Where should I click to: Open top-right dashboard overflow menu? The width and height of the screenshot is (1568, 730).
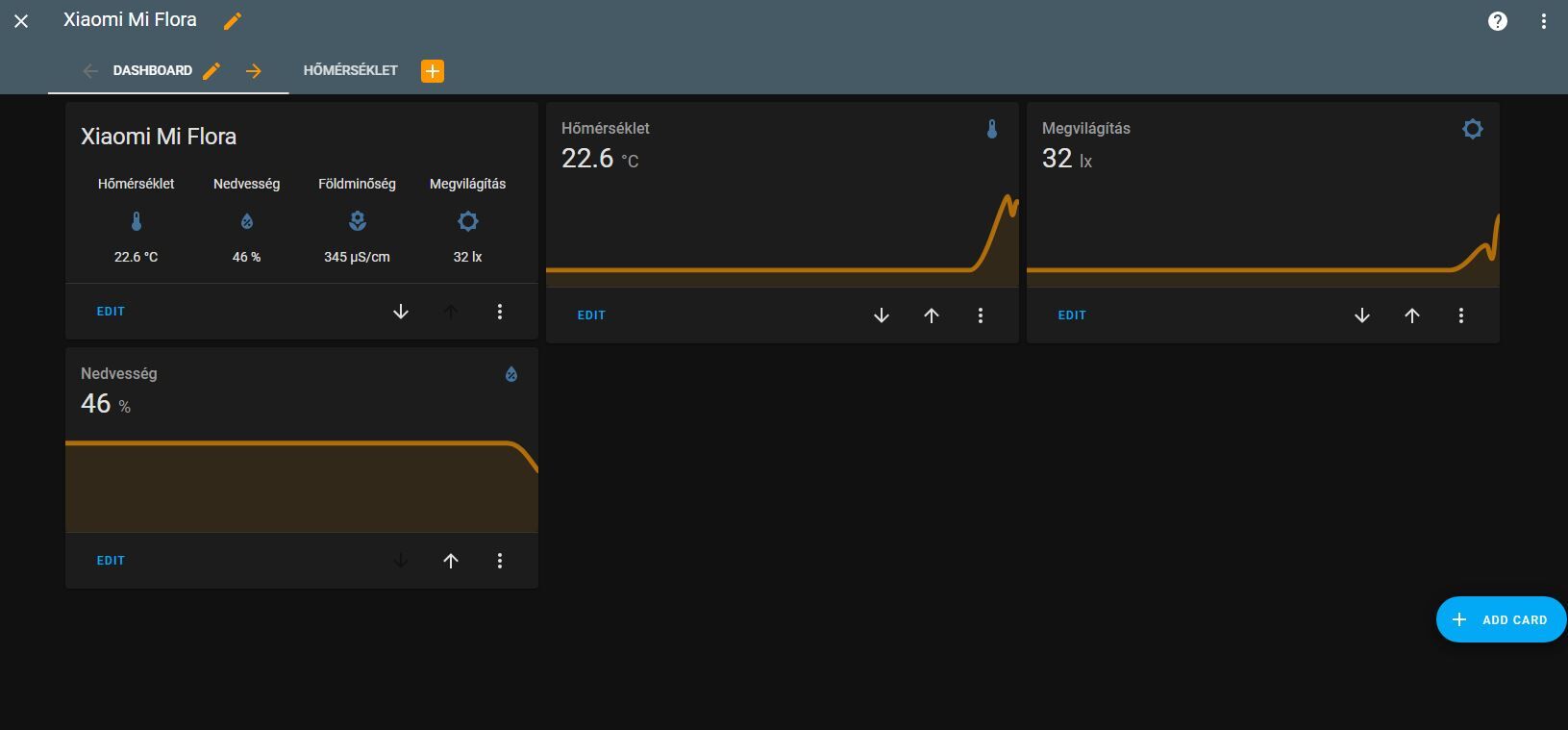pyautogui.click(x=1543, y=21)
